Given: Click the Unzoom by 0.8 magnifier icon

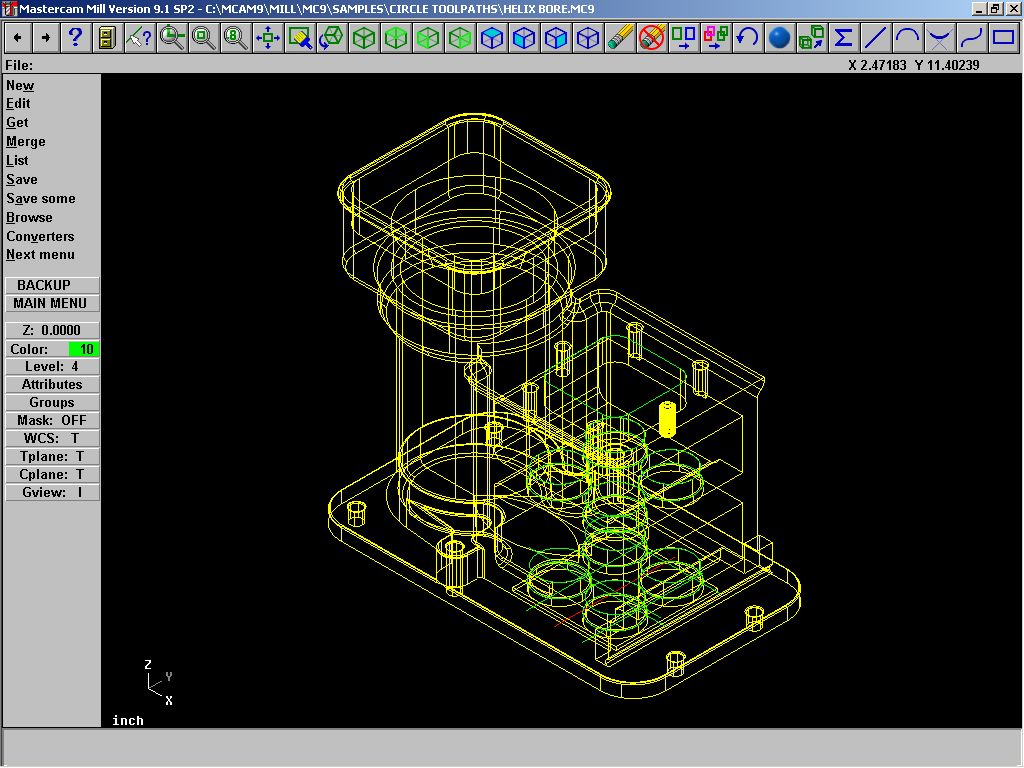Looking at the screenshot, I should [236, 38].
